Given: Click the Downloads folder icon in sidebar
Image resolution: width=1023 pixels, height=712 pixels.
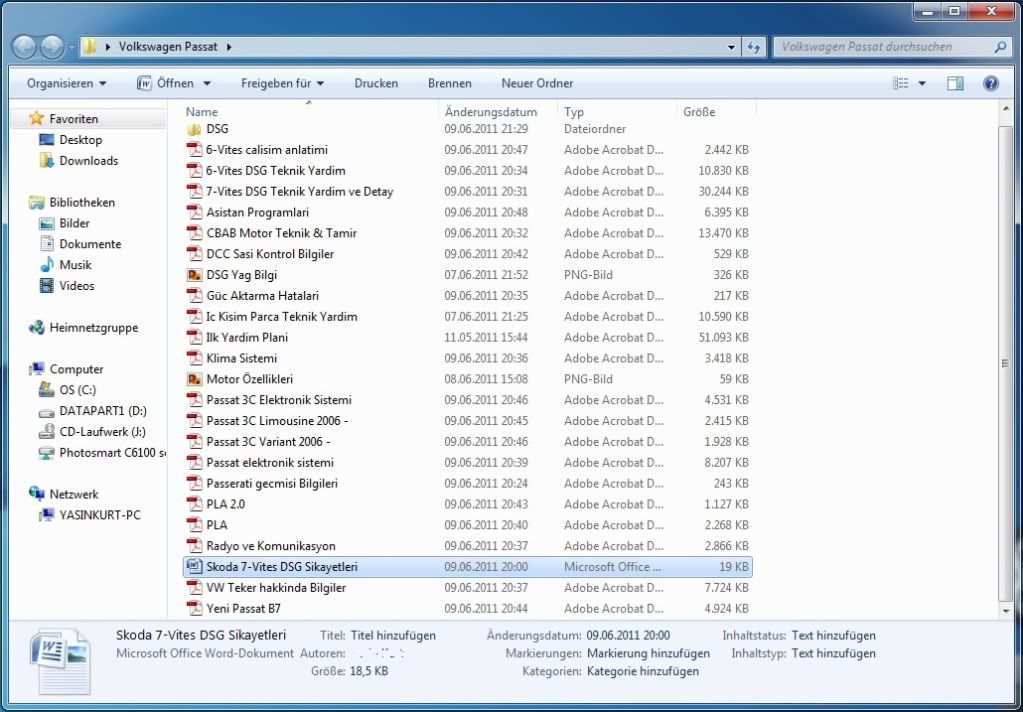Looking at the screenshot, I should 46,161.
